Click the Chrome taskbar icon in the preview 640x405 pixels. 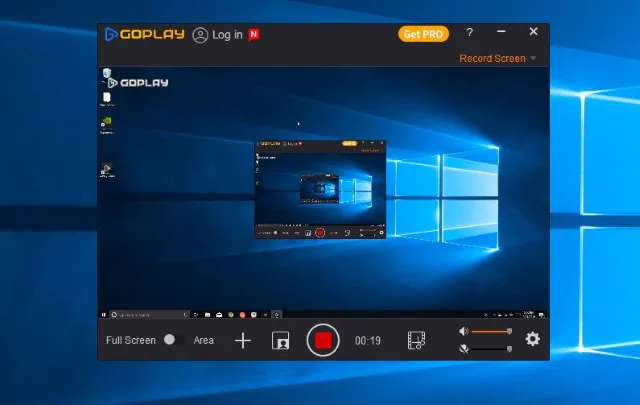(231, 315)
